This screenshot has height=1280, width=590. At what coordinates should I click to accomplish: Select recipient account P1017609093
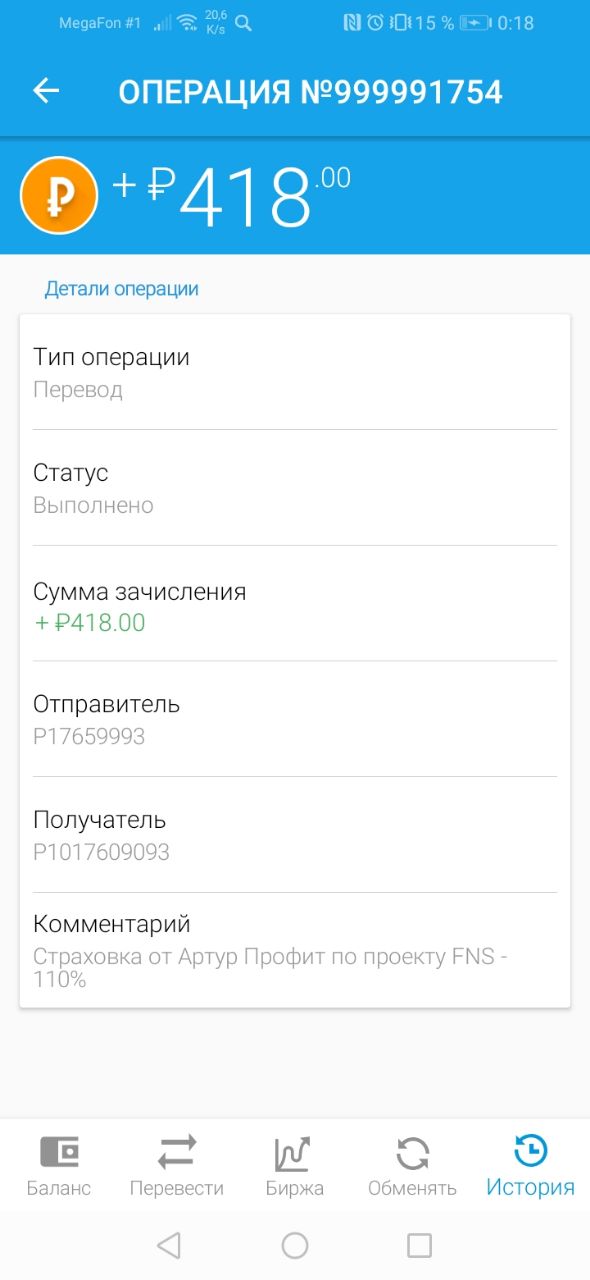click(101, 853)
